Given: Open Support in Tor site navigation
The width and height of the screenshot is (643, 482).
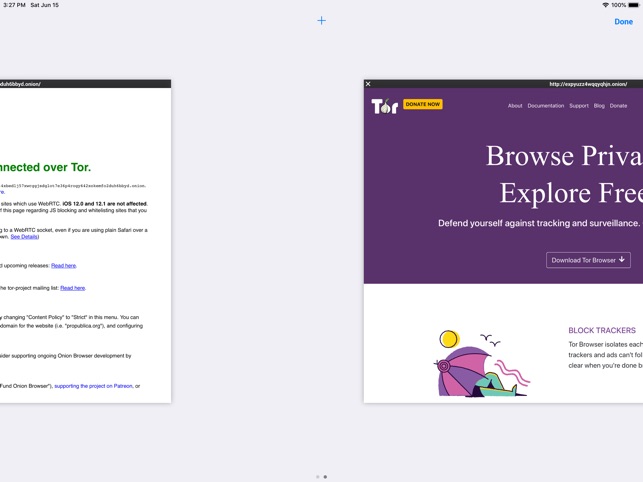Looking at the screenshot, I should (579, 106).
